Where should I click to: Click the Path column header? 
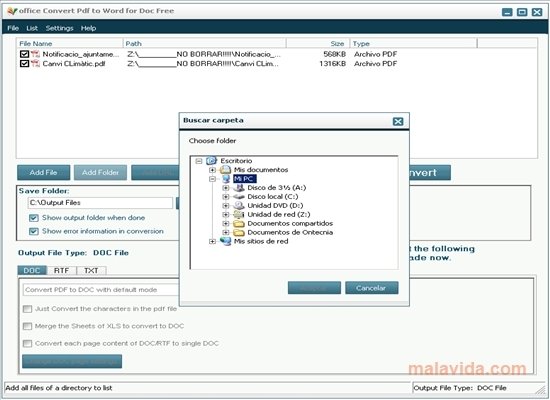(204, 44)
